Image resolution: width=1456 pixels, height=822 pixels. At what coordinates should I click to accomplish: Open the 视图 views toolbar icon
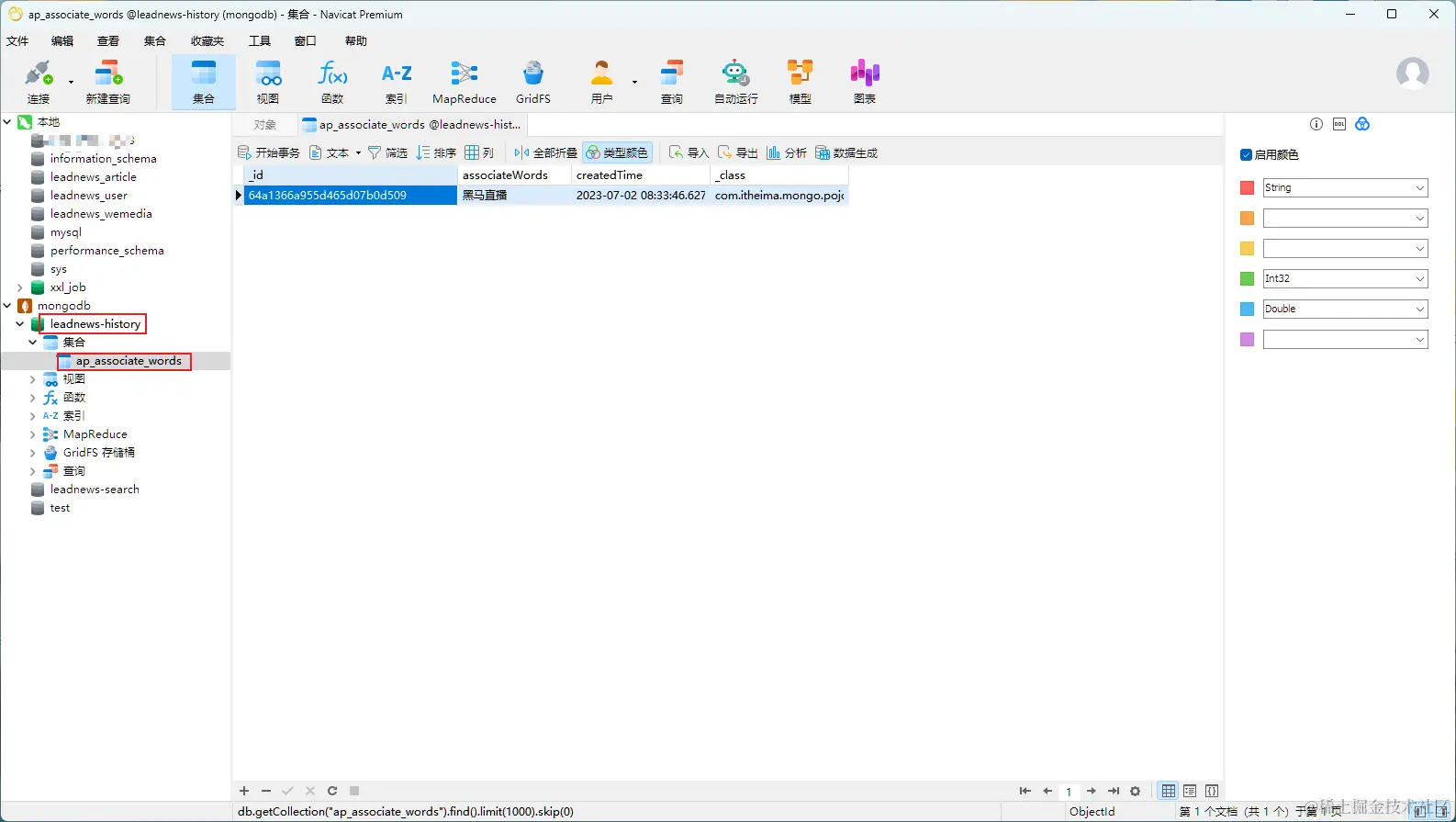pos(268,82)
